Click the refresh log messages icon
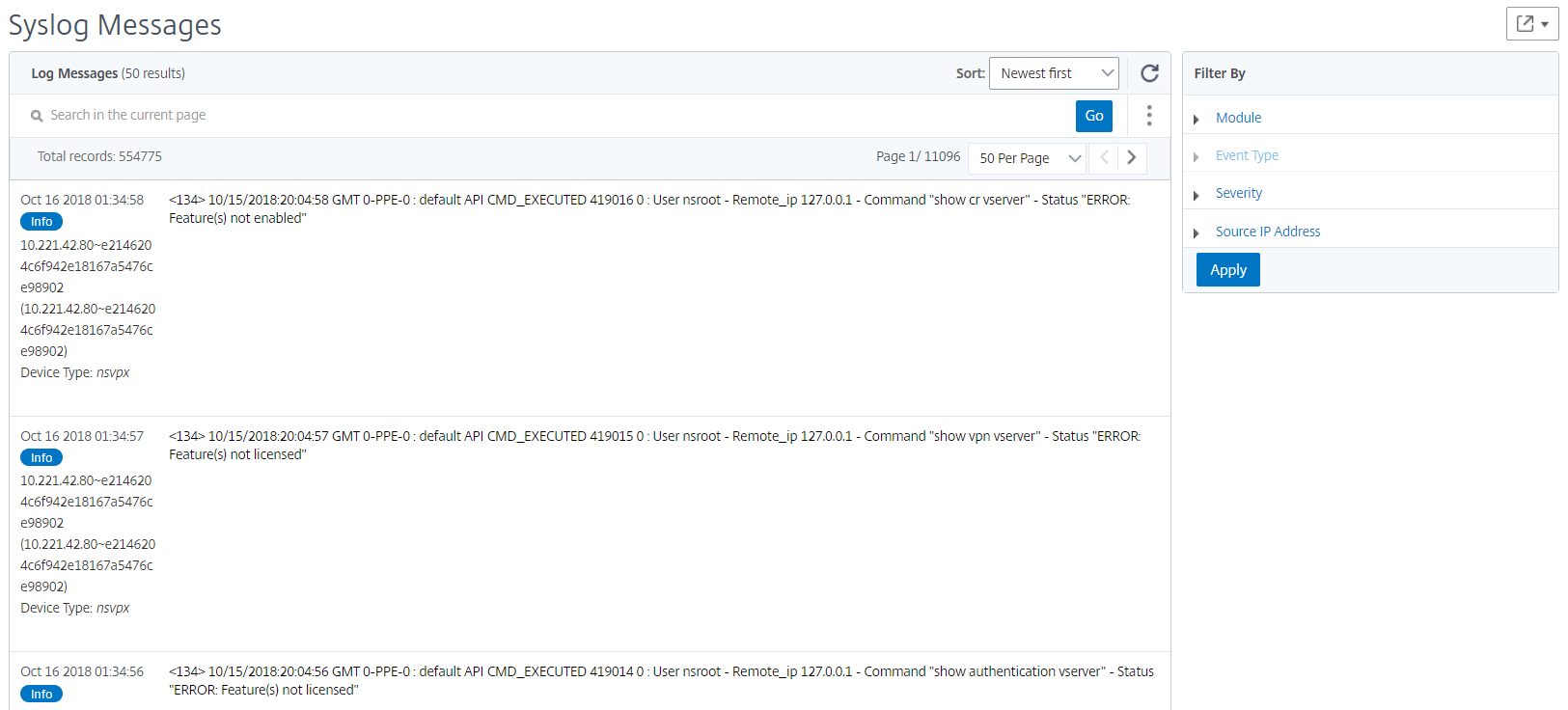This screenshot has height=710, width=1568. tap(1149, 73)
